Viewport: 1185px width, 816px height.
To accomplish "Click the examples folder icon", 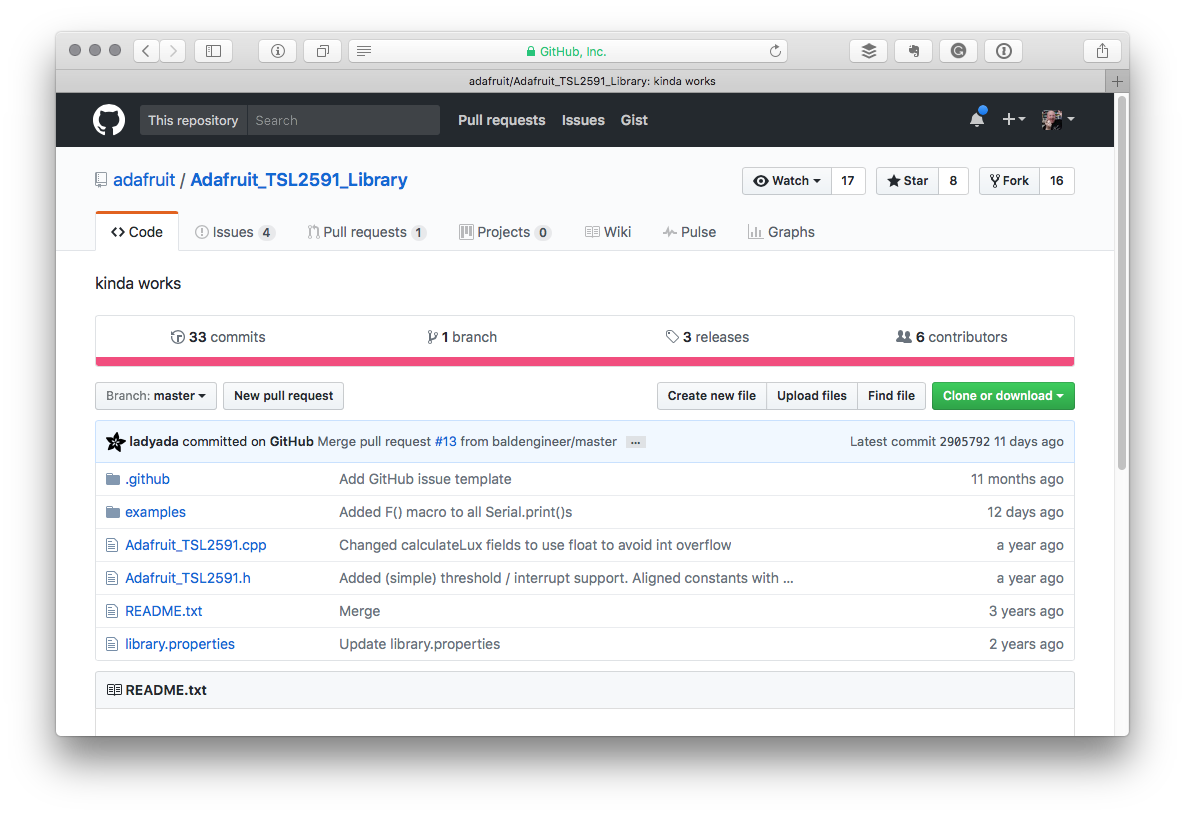I will point(113,512).
